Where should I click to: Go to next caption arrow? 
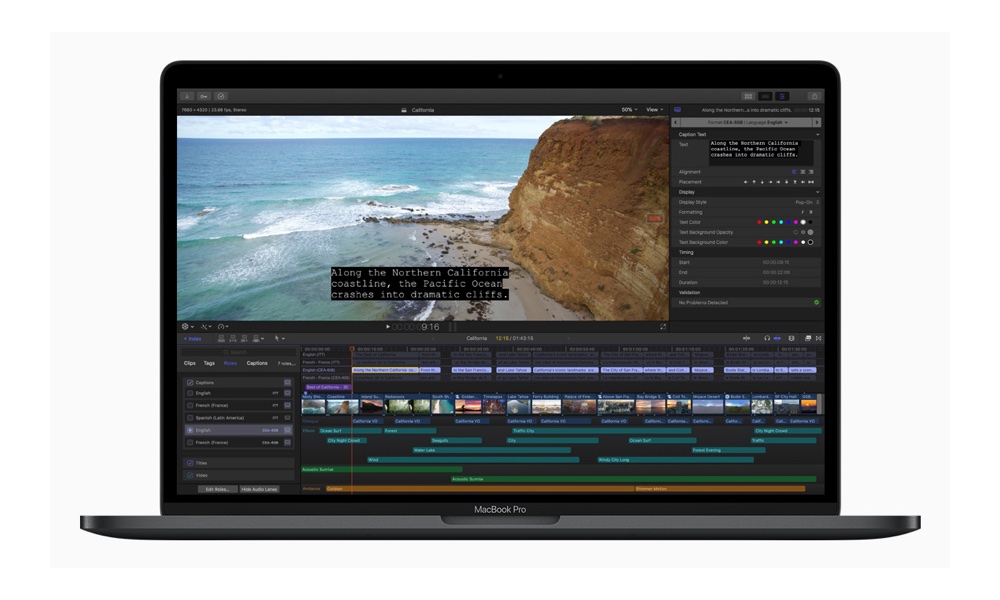coord(816,122)
